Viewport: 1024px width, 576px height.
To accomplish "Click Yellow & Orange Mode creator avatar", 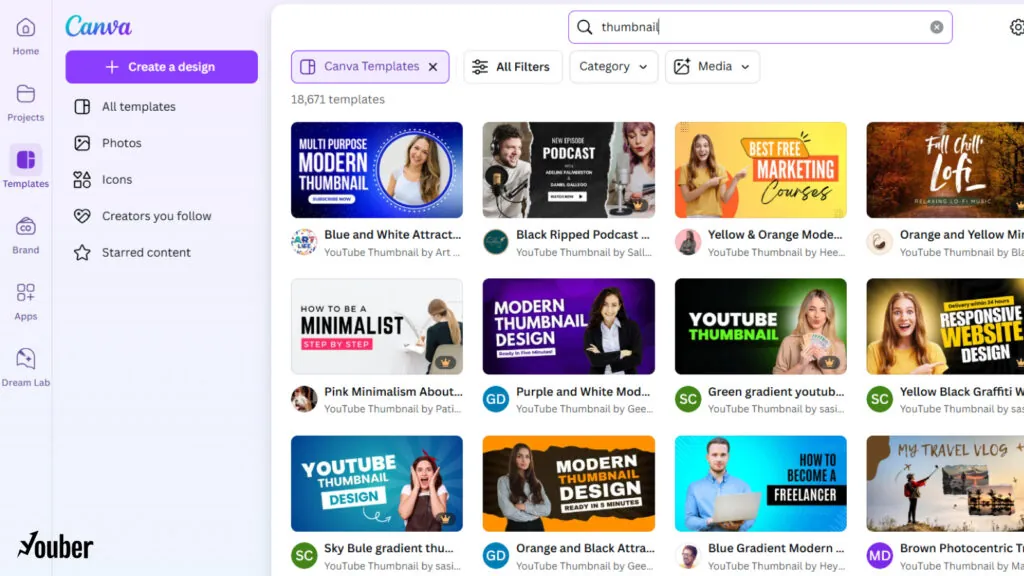I will coord(688,242).
